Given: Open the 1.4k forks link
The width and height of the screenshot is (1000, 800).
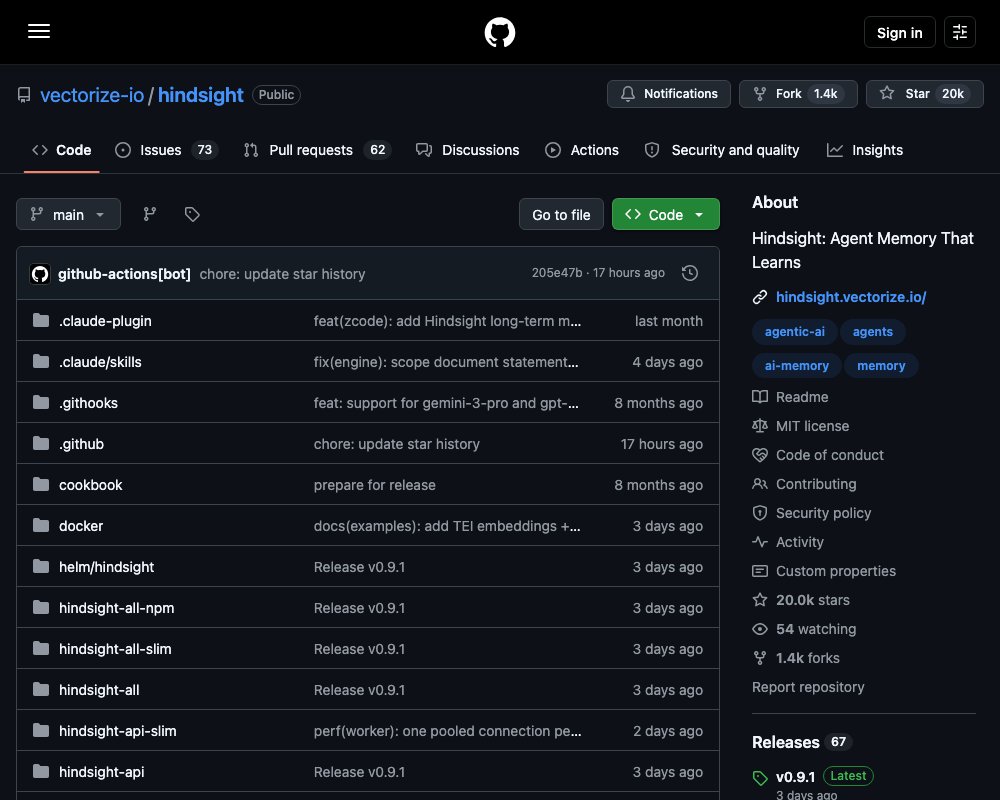Looking at the screenshot, I should [807, 658].
